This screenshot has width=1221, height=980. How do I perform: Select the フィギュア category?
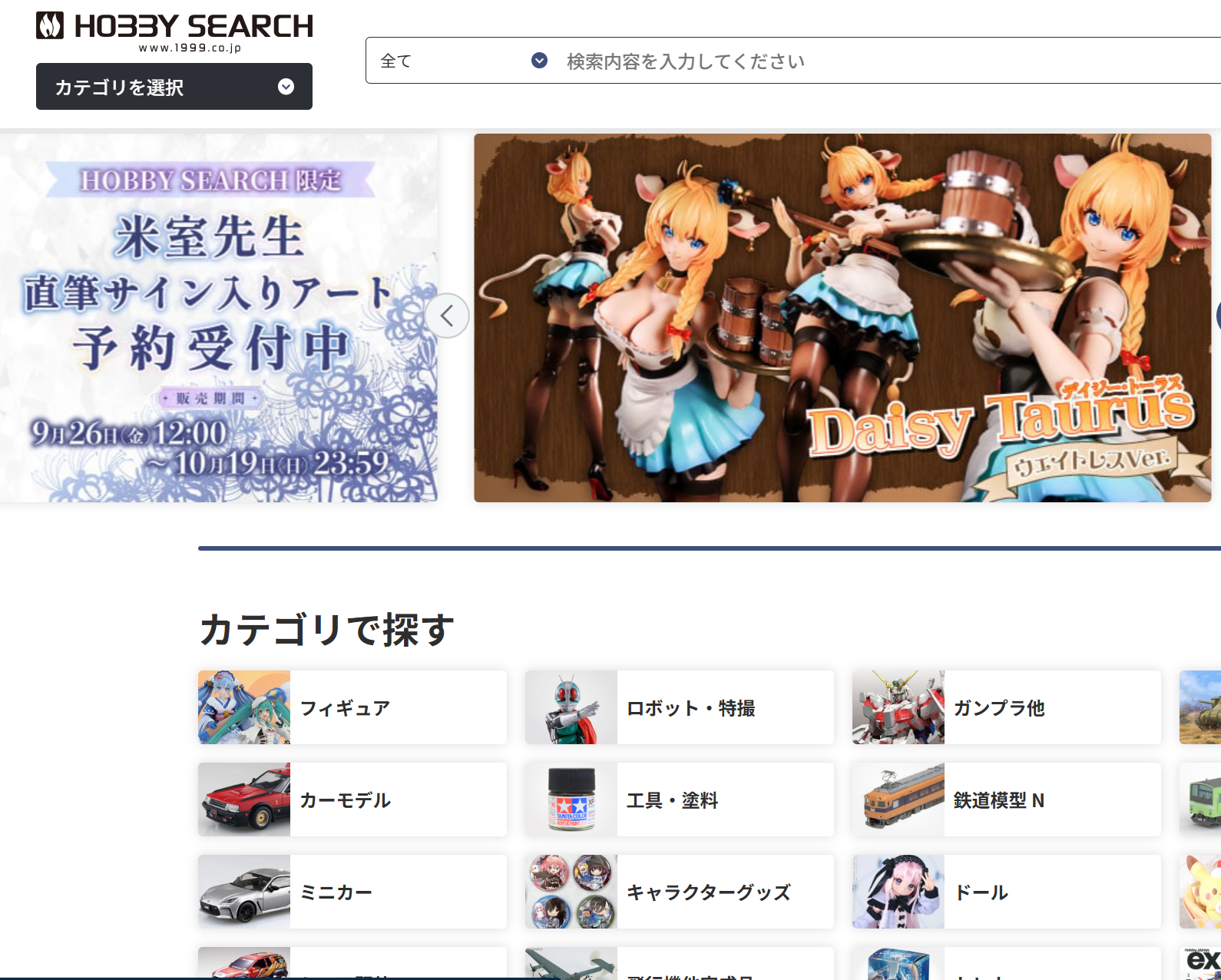click(352, 707)
